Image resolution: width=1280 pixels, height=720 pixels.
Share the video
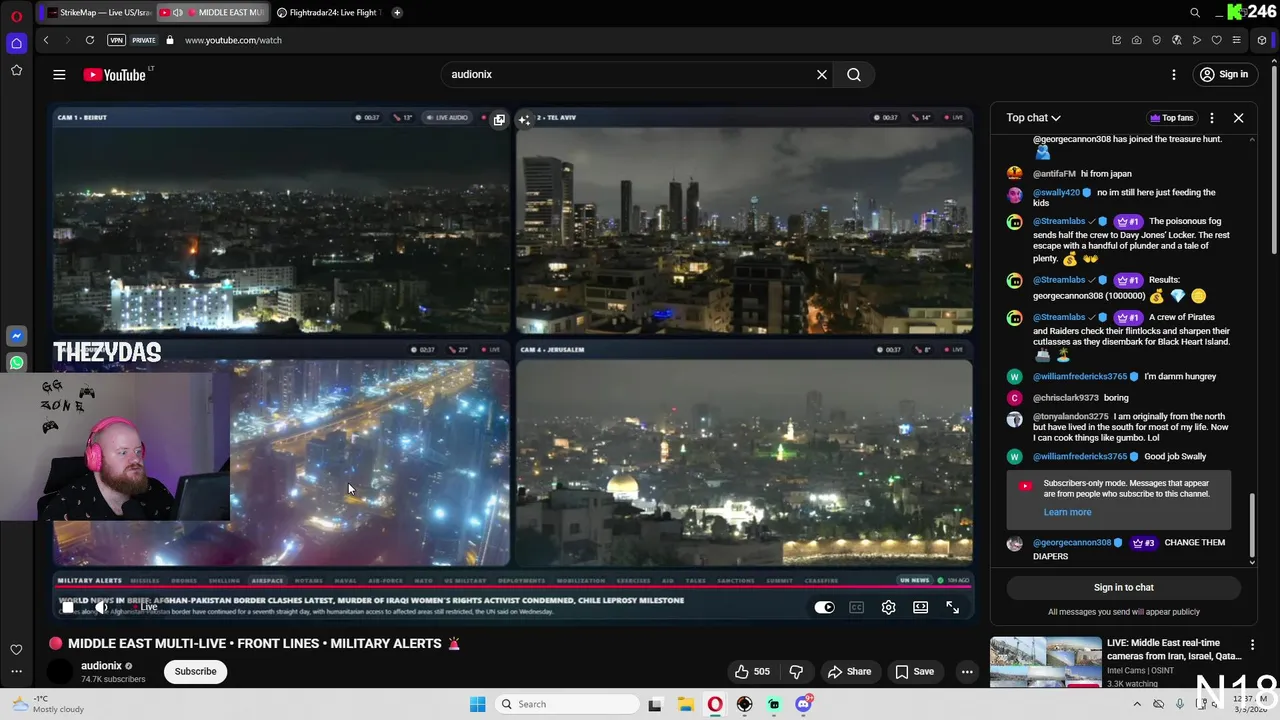point(849,671)
